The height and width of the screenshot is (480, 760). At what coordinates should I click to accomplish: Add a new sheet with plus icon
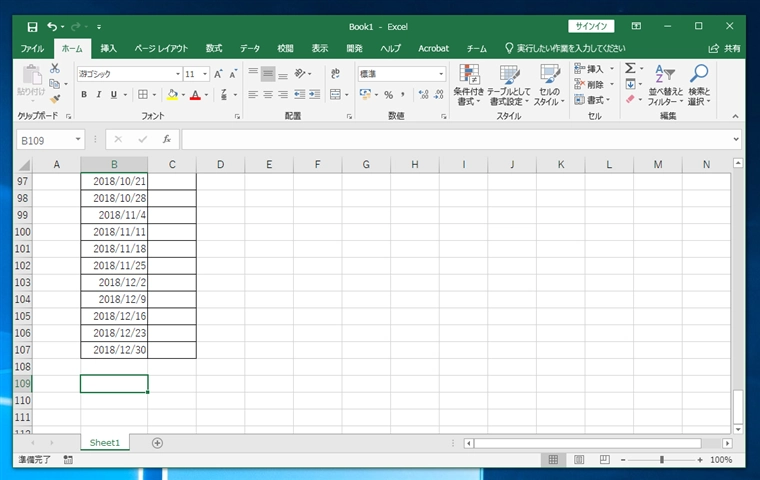coord(157,442)
